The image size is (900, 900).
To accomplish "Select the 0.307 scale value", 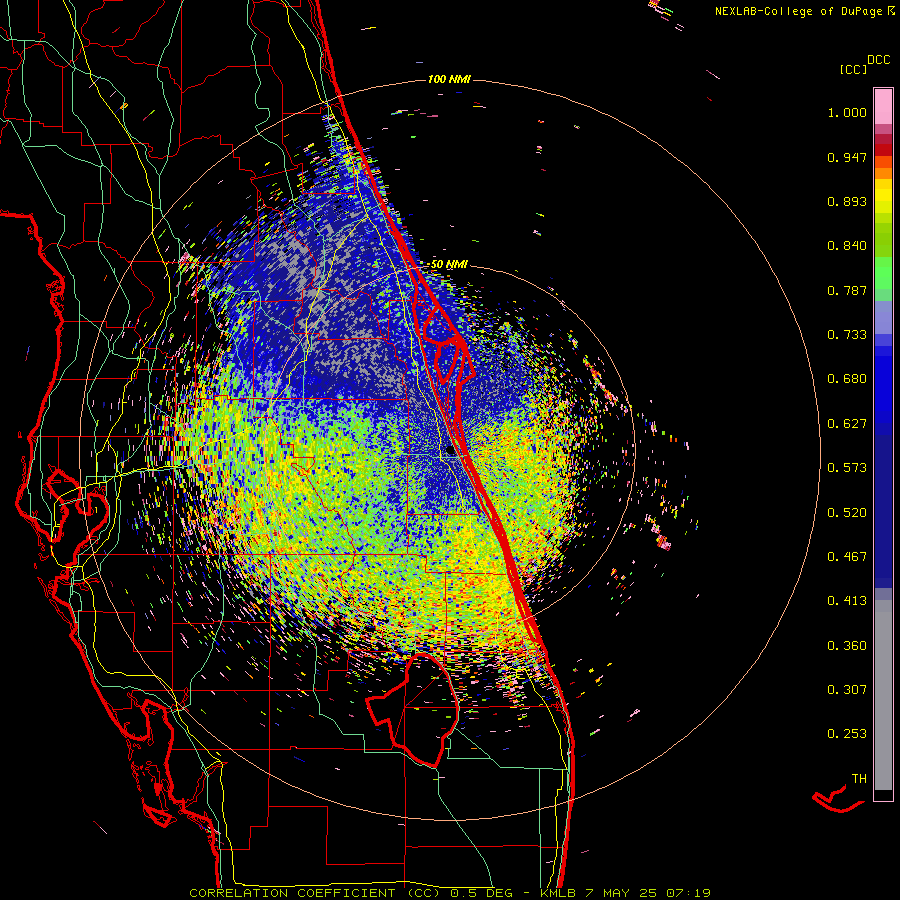I will tap(847, 690).
